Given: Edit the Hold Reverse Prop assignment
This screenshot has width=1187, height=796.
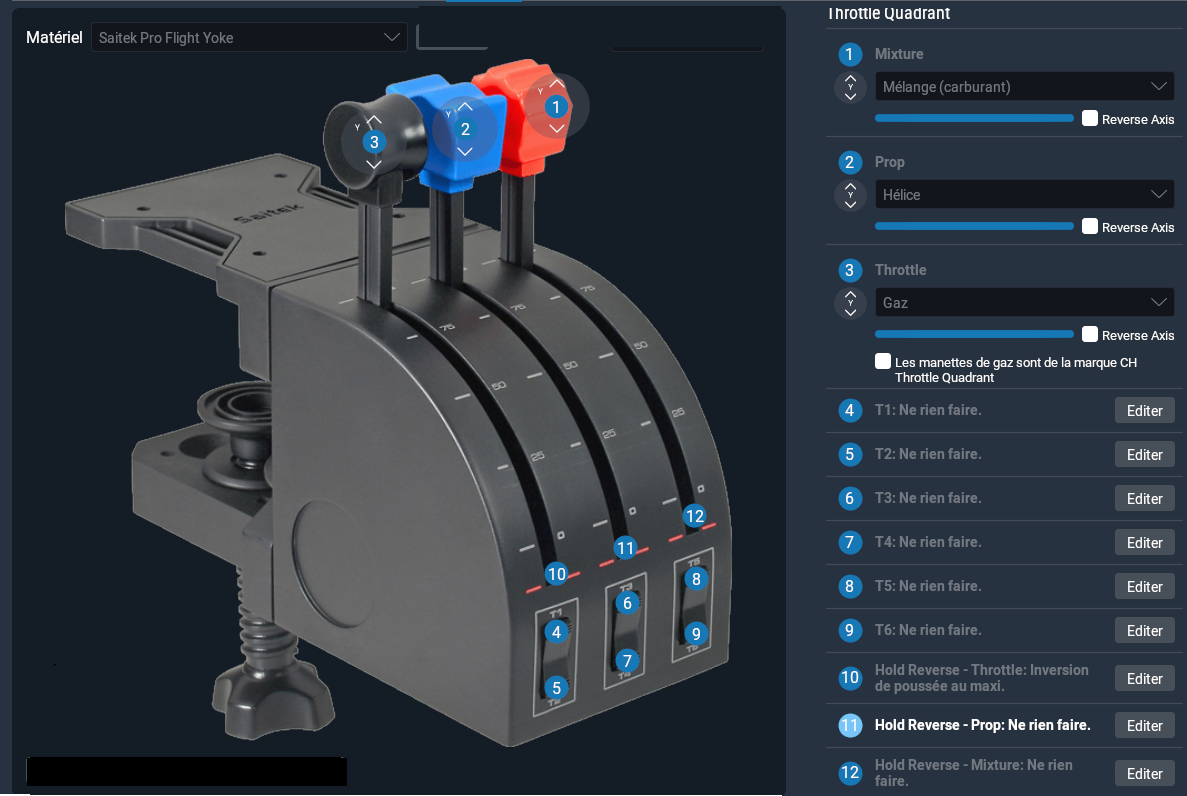Looking at the screenshot, I should coord(1145,726).
